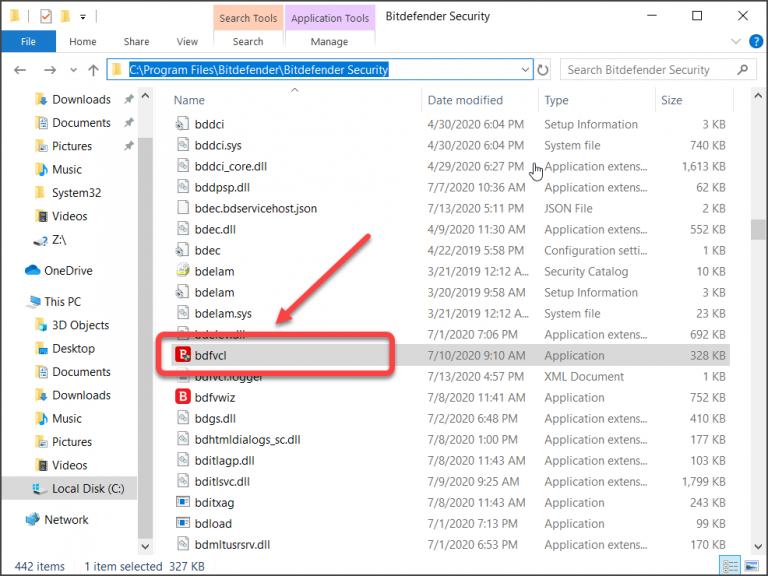
Task: Open Z:\ drive in sidebar
Action: pos(59,240)
